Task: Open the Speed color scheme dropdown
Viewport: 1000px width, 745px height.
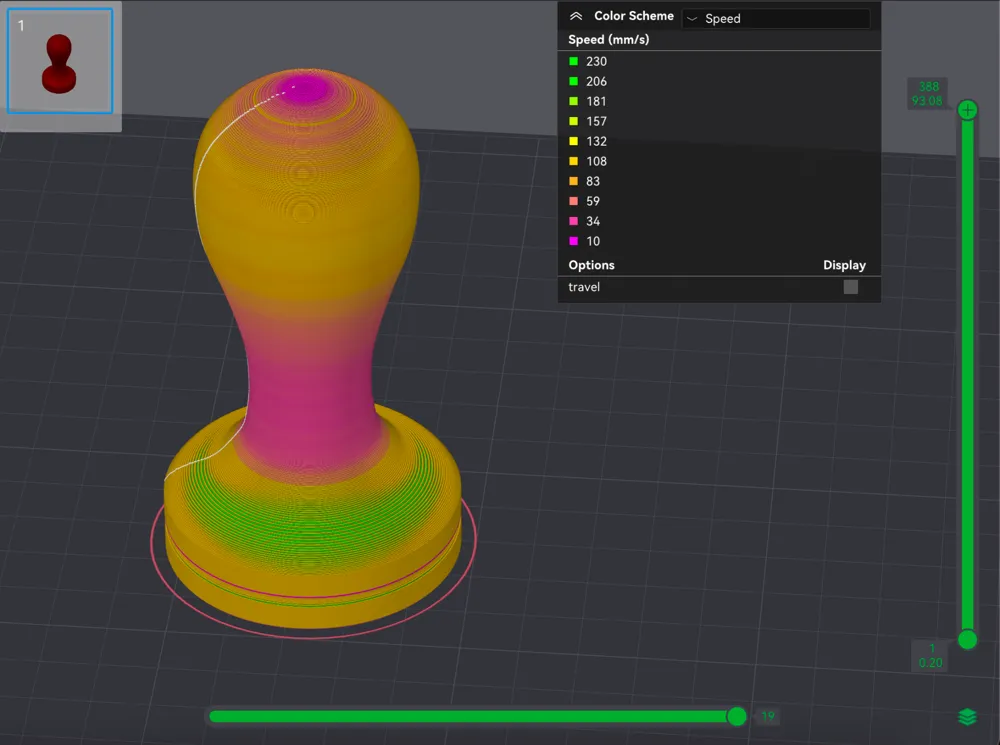Action: [x=778, y=18]
